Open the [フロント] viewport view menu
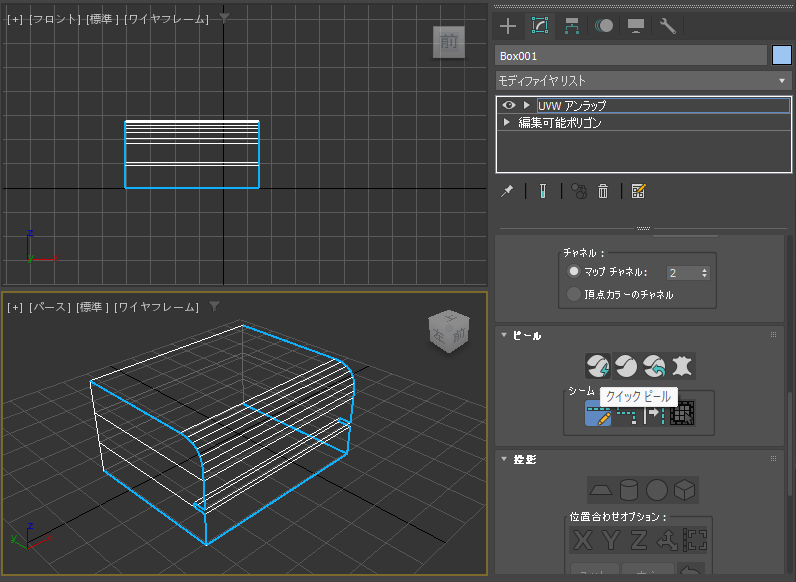This screenshot has height=582, width=796. pos(55,19)
